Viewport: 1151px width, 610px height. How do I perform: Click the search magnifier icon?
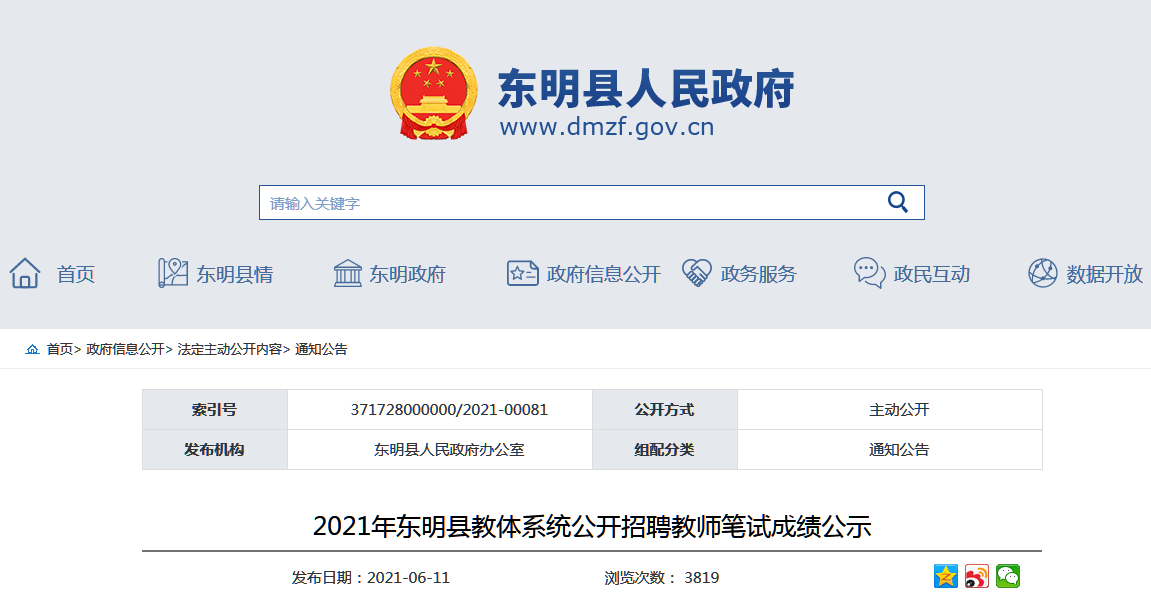pos(898,202)
